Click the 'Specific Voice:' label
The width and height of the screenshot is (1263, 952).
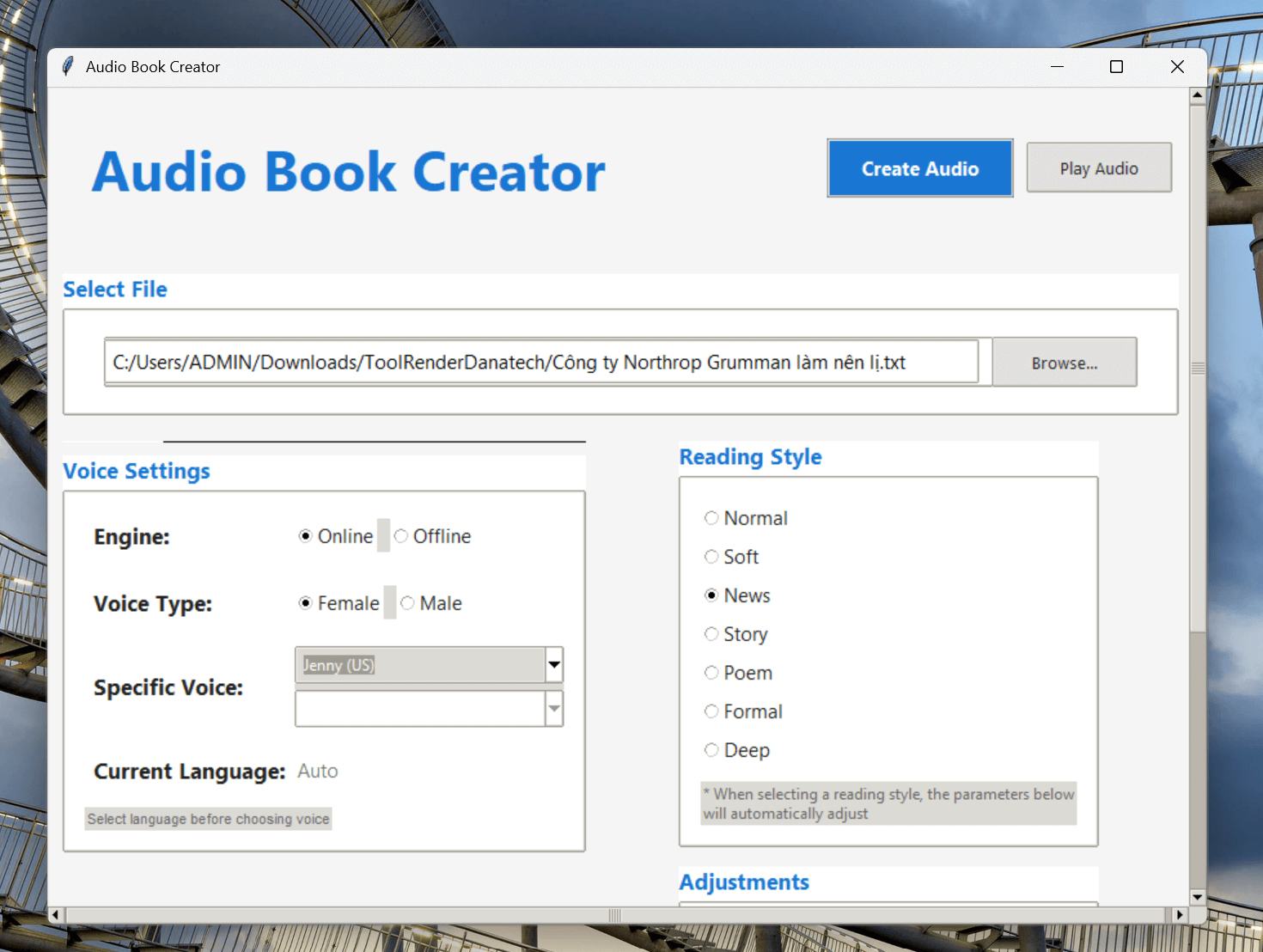coord(168,687)
